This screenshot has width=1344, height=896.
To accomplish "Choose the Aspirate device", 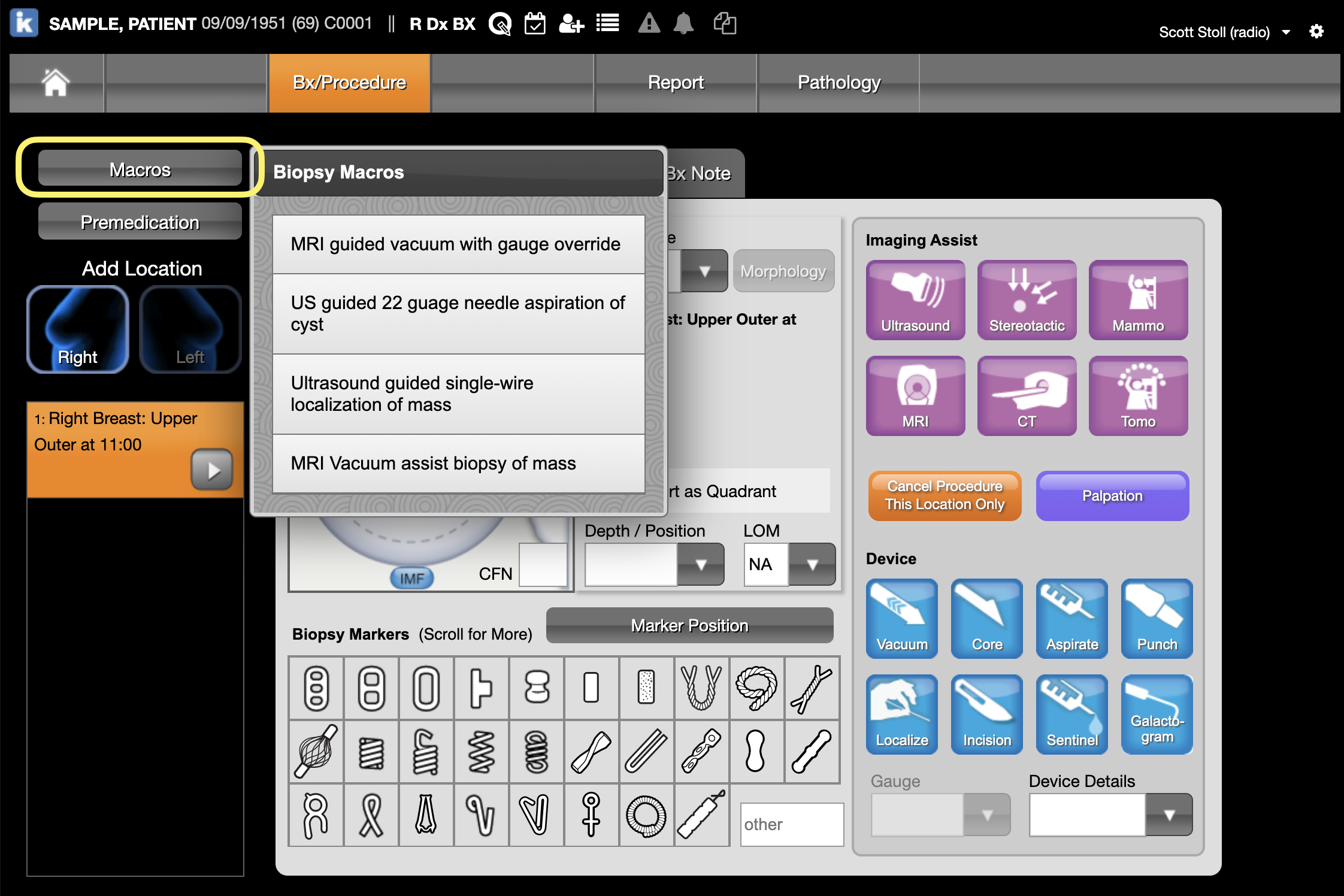I will [1072, 619].
